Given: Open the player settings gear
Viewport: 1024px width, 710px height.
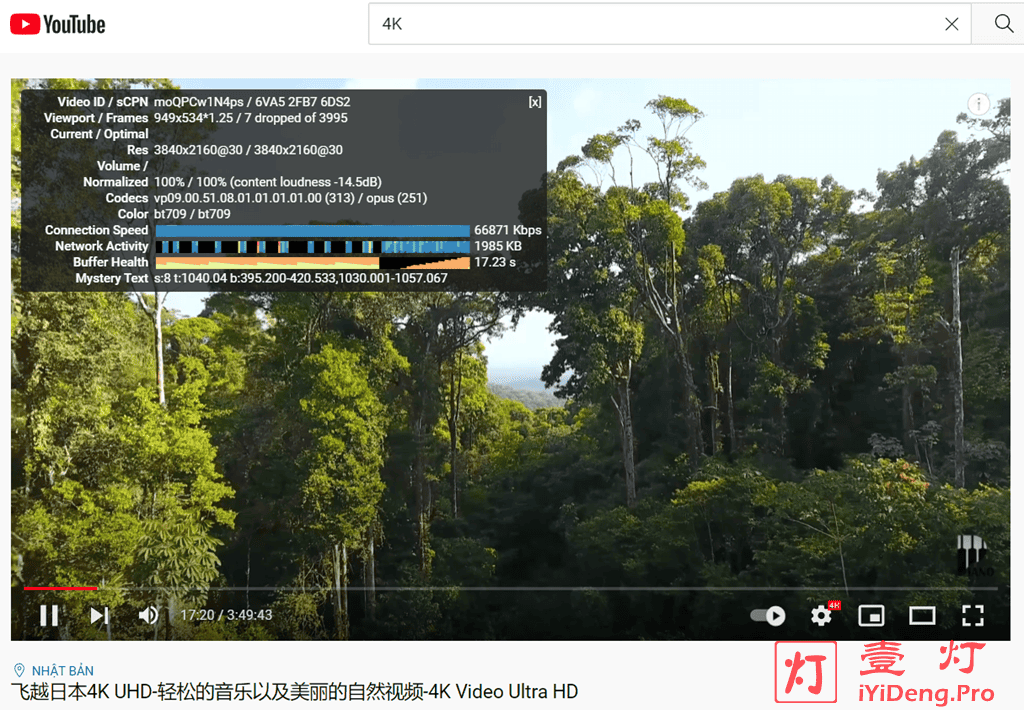Looking at the screenshot, I should (821, 615).
